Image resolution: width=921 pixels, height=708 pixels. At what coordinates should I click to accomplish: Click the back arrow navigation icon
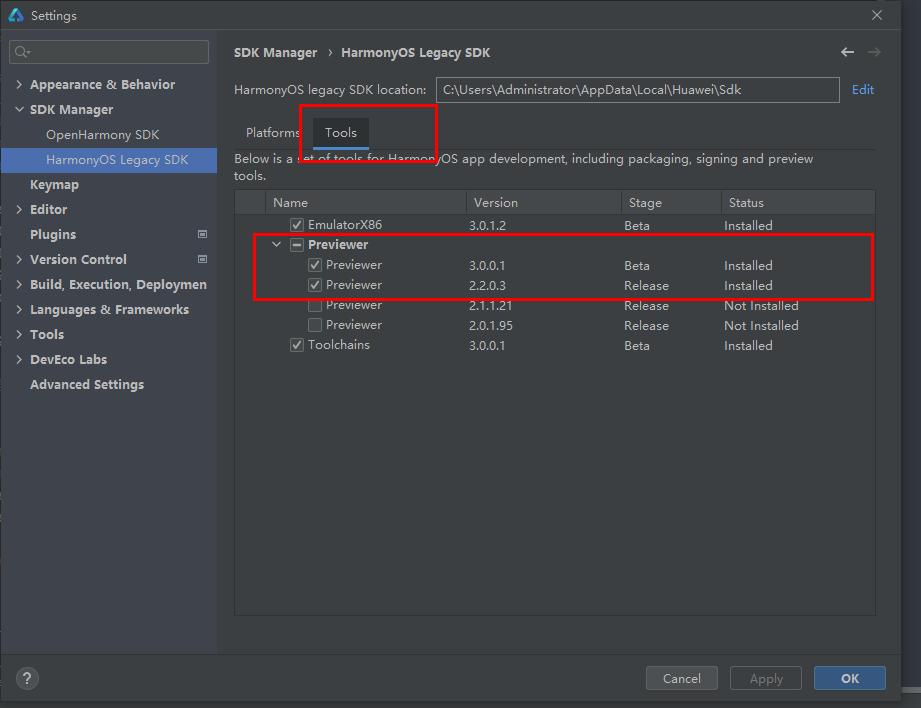click(847, 52)
